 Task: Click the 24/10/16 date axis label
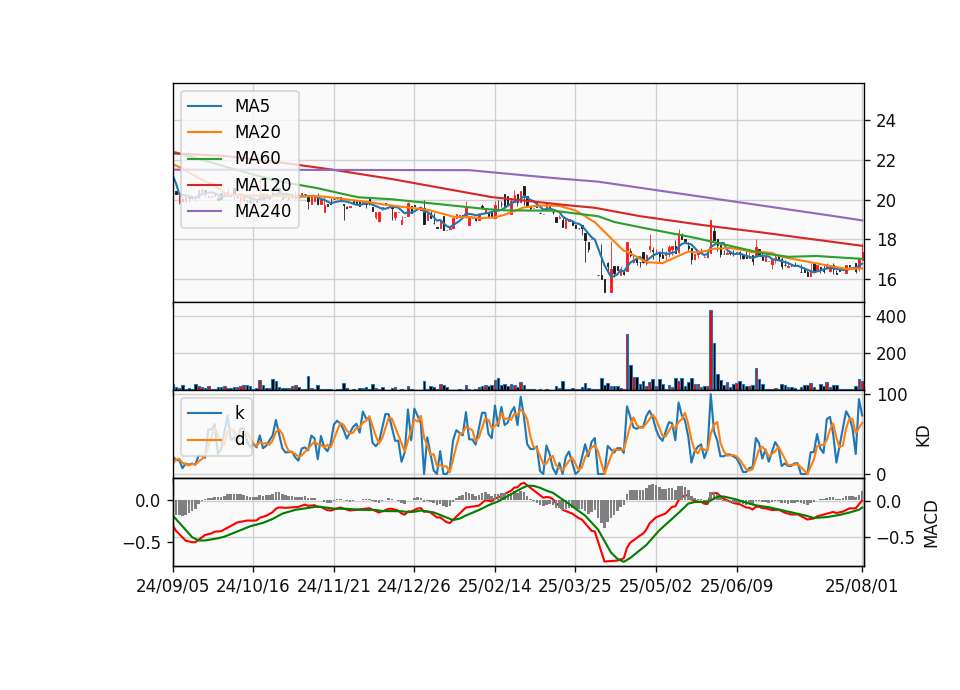tap(253, 586)
